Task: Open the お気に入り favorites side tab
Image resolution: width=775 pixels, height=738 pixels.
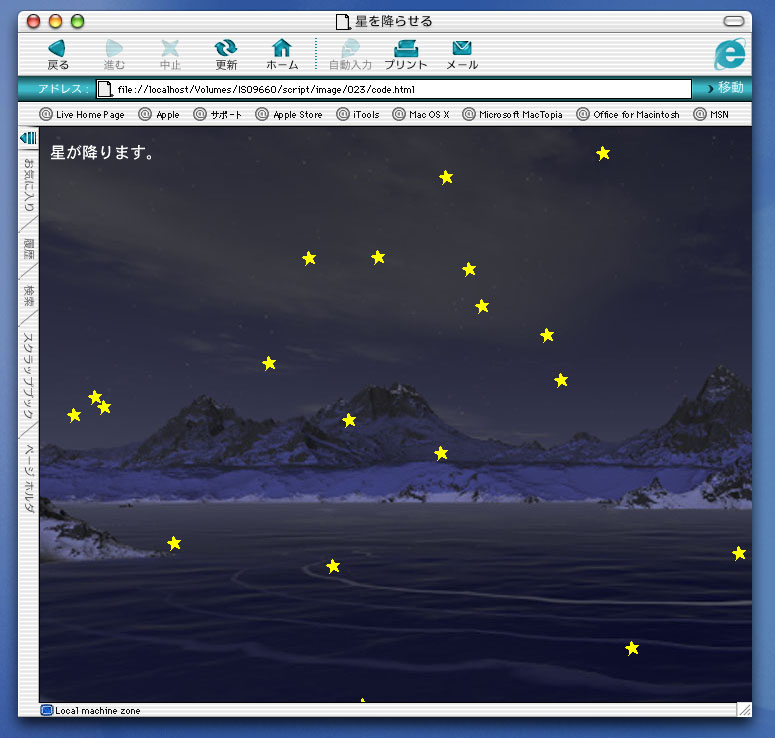Action: 29,185
